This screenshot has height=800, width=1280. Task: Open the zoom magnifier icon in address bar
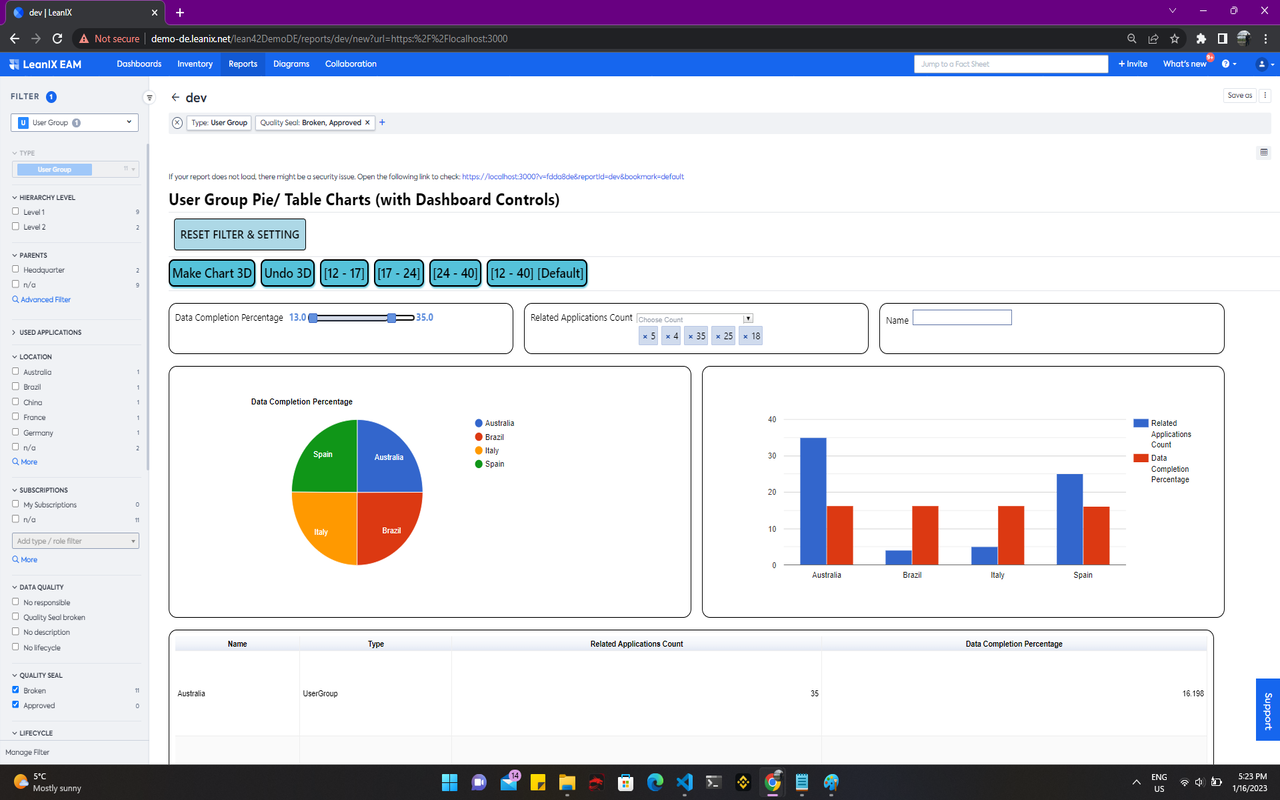(1132, 39)
